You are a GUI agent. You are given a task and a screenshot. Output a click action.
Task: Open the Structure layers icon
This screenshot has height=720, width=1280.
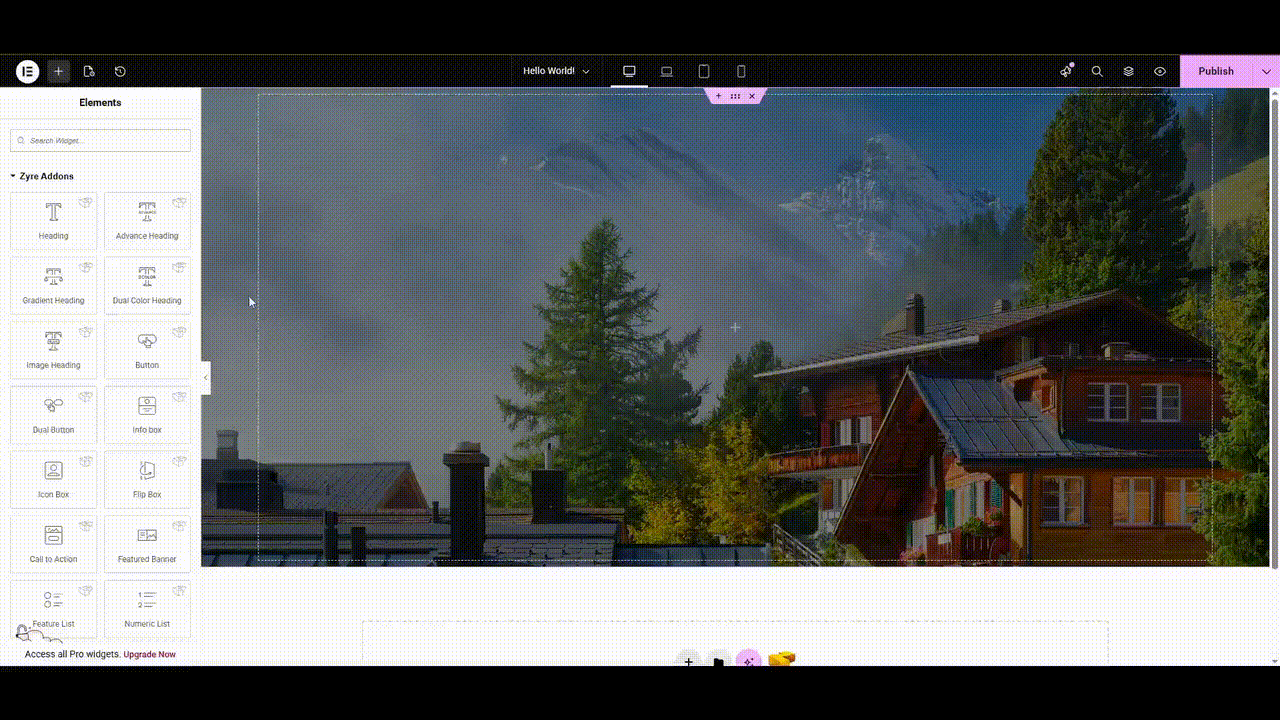[1128, 71]
